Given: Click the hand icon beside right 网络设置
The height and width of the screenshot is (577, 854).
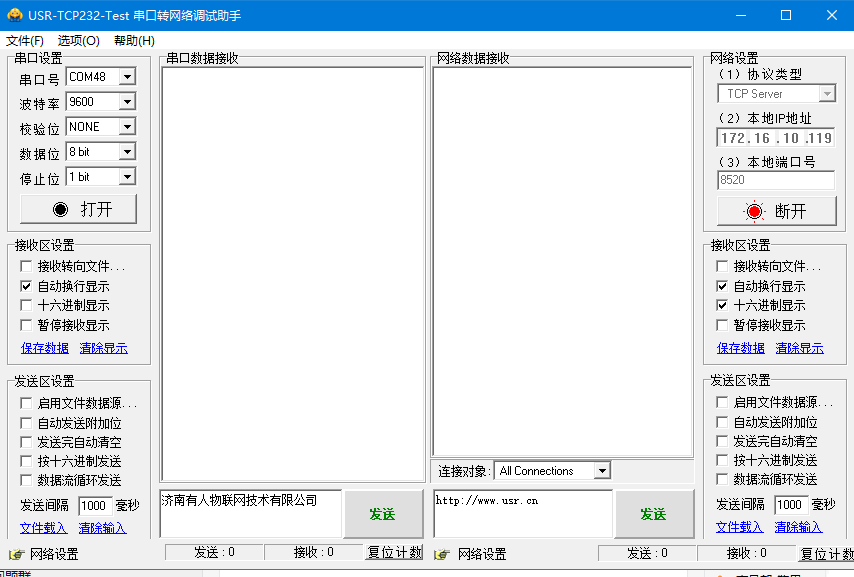Looking at the screenshot, I should (442, 554).
